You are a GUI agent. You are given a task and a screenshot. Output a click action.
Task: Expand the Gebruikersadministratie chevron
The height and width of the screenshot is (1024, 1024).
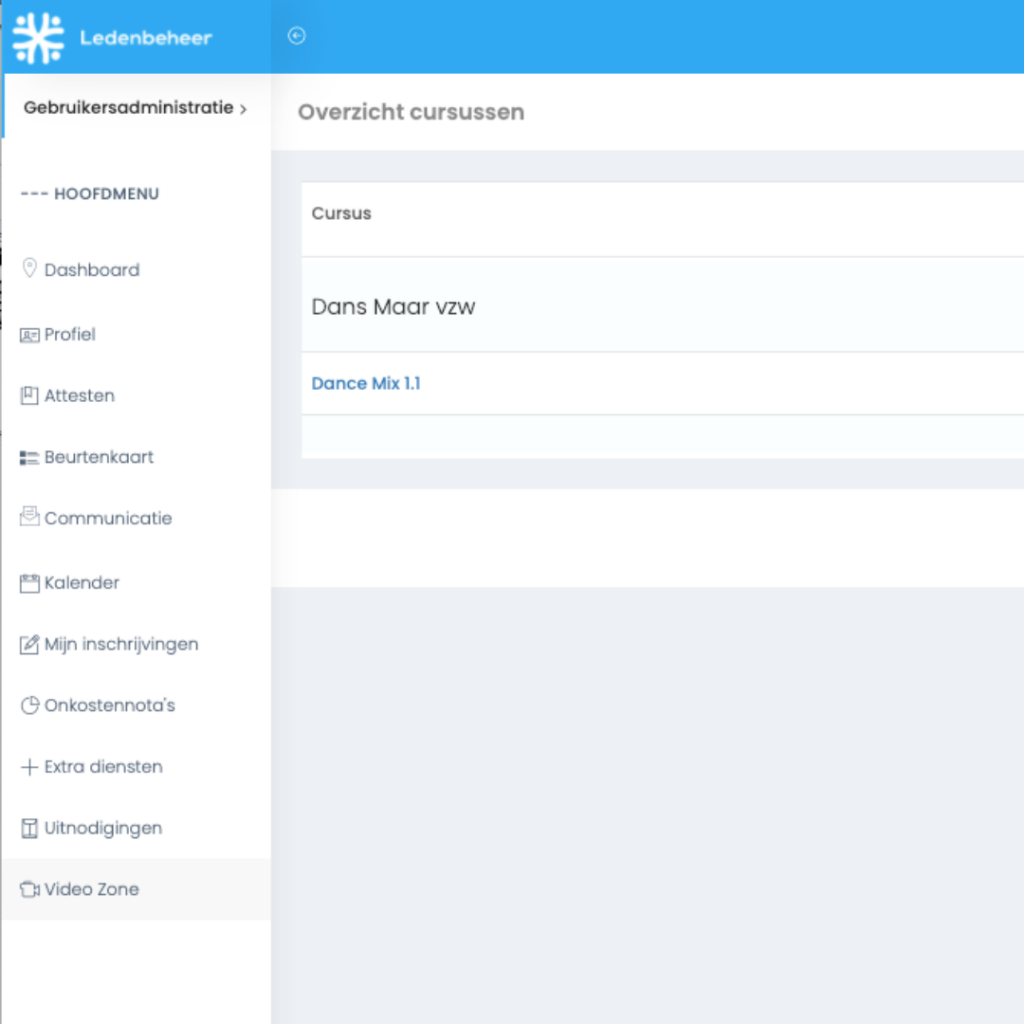click(244, 109)
